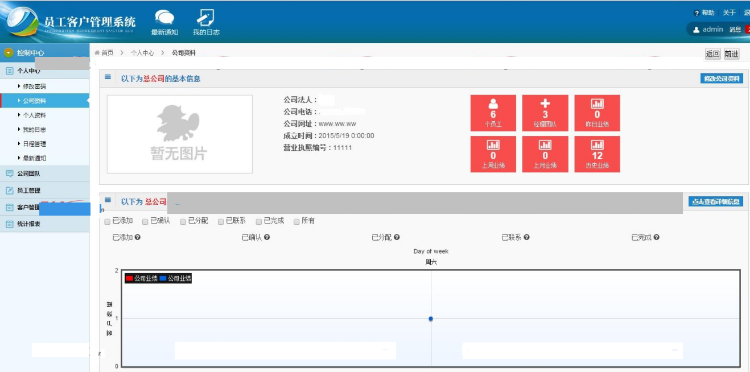Tick the 已完成 checkbox
750x372 pixels.
259,221
